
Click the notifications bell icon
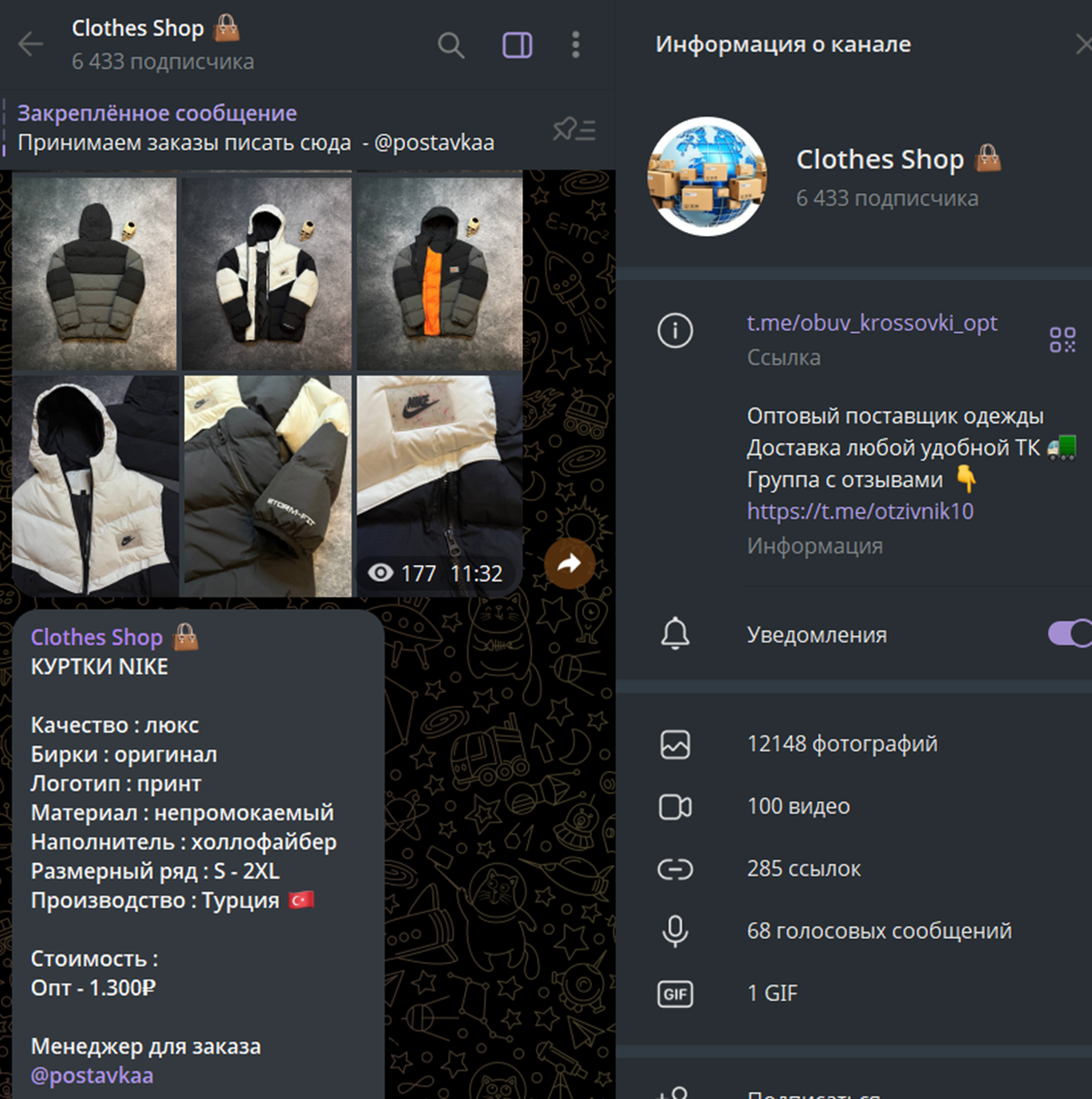(x=675, y=634)
